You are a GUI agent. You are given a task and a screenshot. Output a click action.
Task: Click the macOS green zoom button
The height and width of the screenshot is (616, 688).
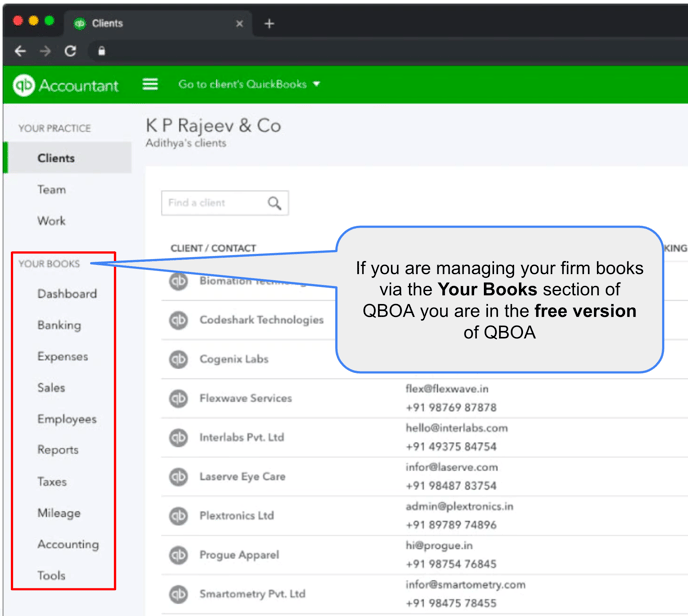49,21
